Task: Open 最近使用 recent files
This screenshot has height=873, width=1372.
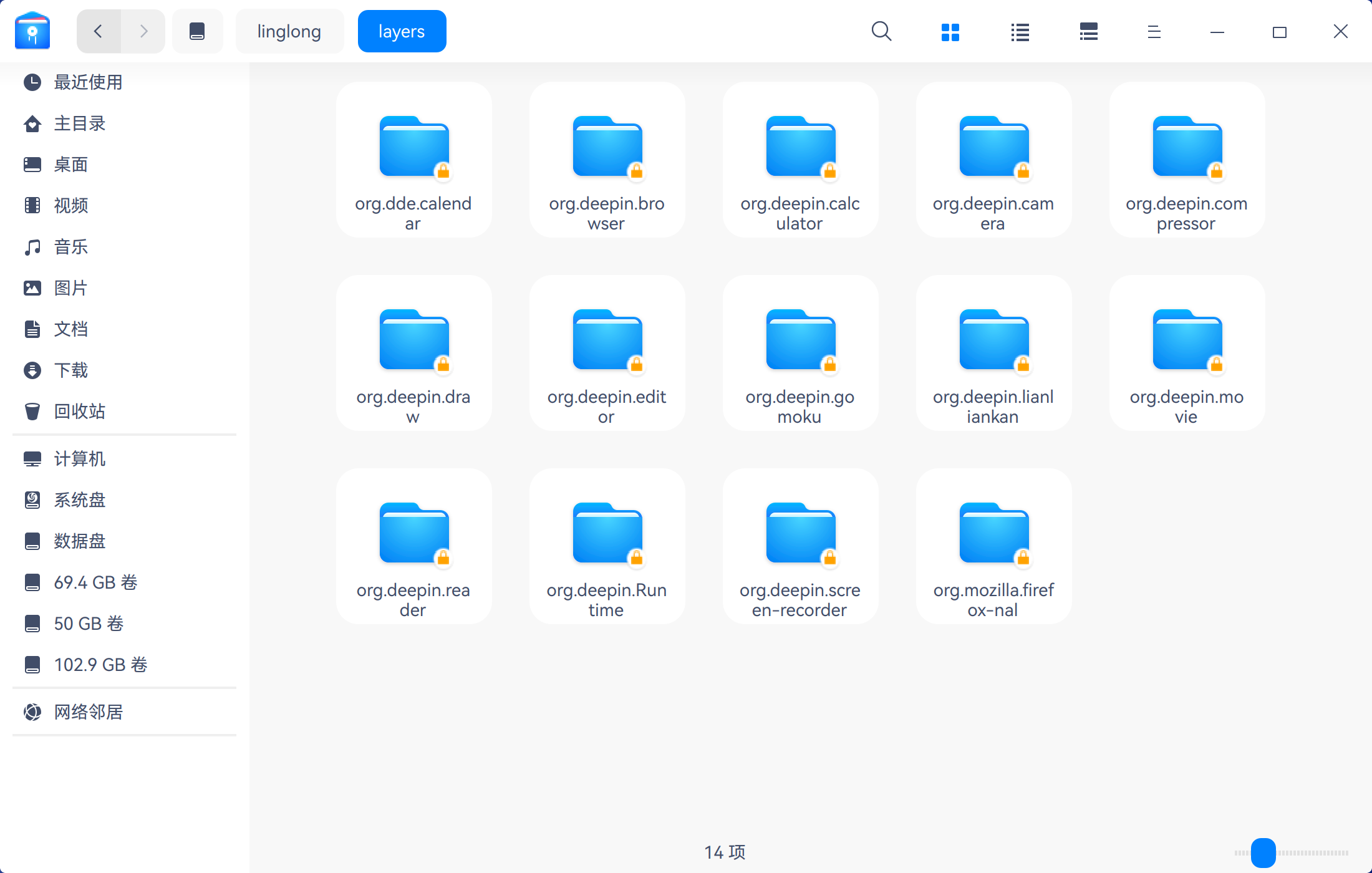Action: pyautogui.click(x=88, y=82)
